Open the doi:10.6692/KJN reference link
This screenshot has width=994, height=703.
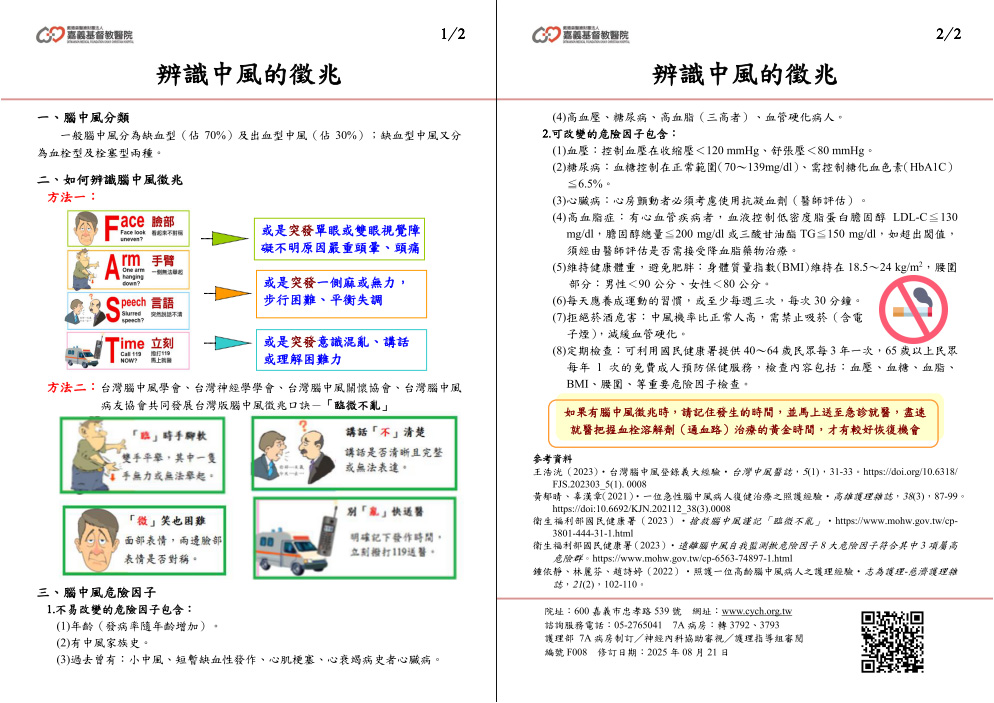(x=641, y=508)
